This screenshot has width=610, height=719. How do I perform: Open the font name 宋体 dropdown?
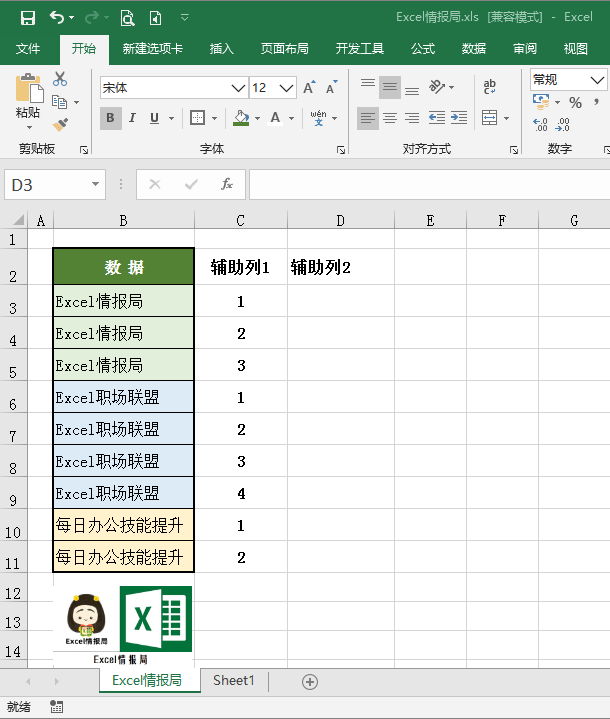tap(238, 88)
